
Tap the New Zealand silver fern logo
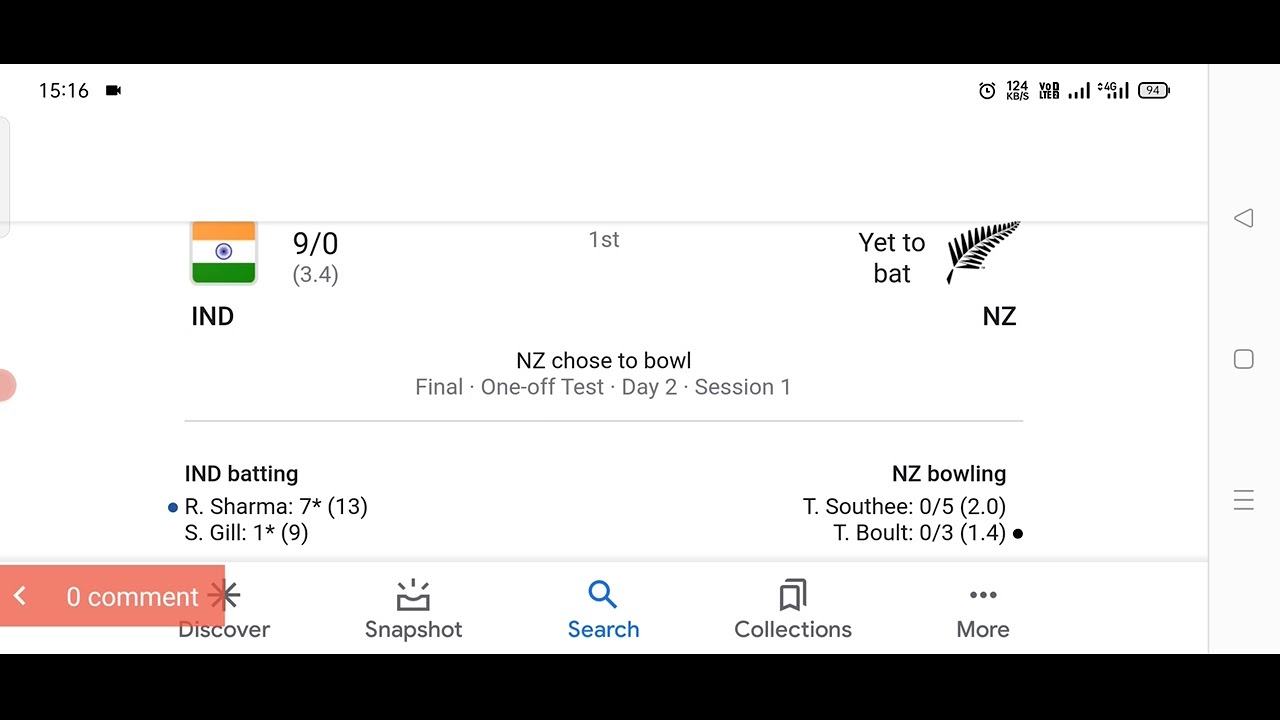click(983, 252)
